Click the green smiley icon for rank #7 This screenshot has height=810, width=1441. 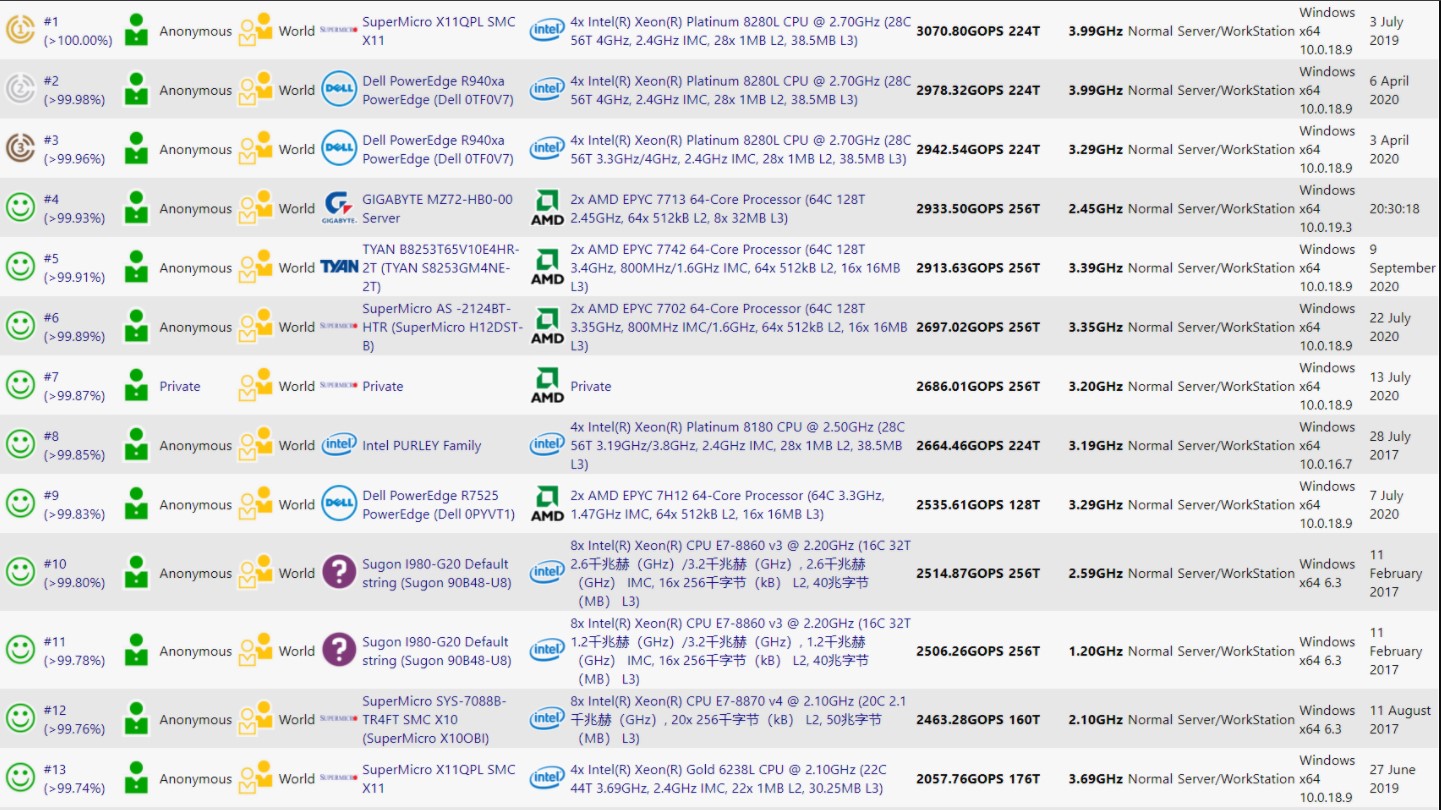coord(21,386)
